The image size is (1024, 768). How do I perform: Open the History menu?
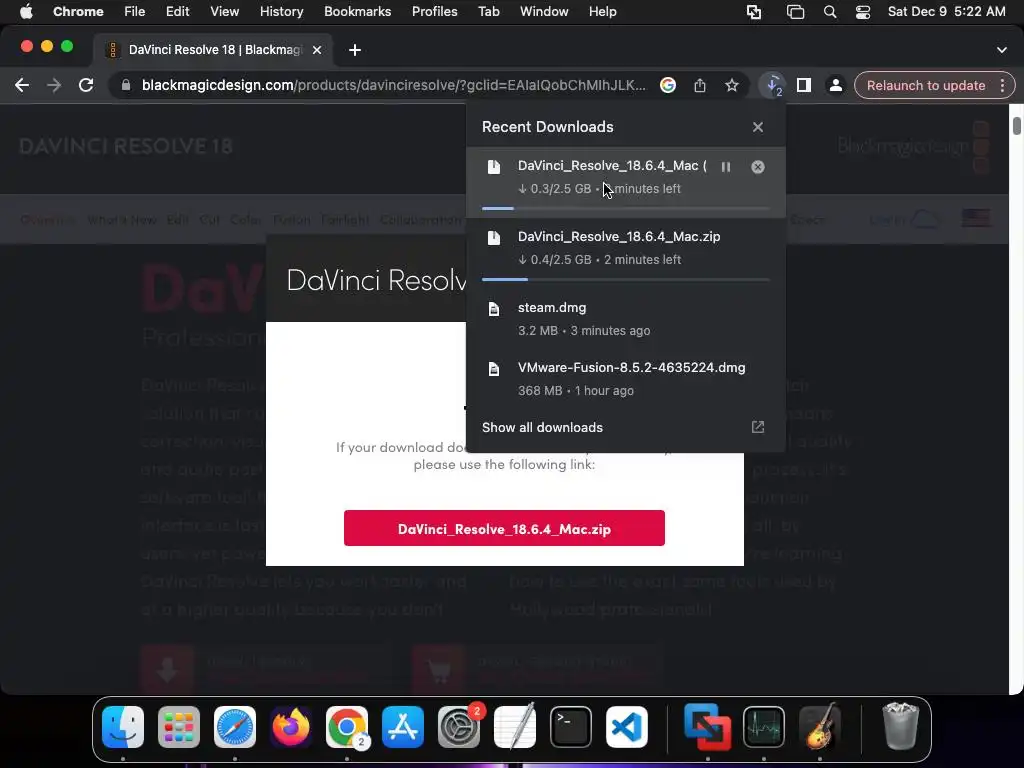click(x=281, y=12)
